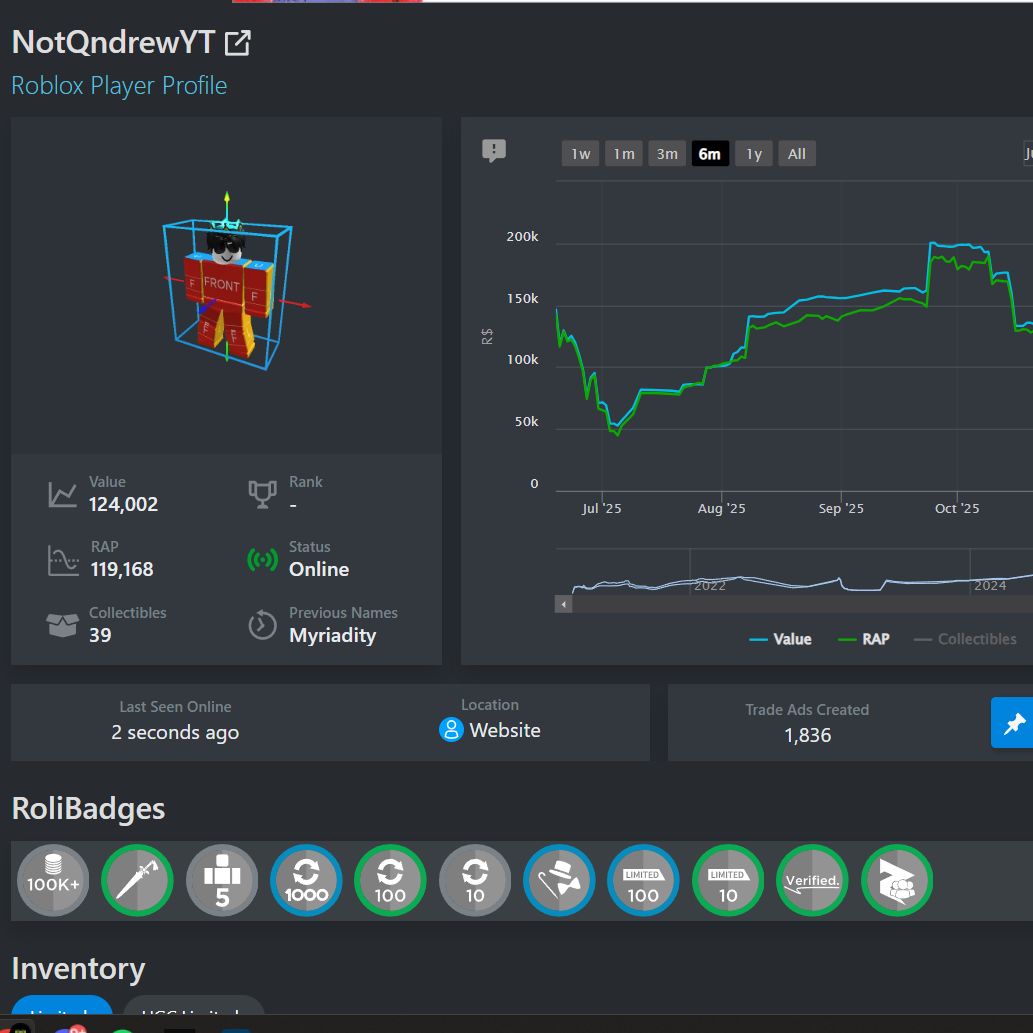
Task: Click the 2022 marker in chart navigator
Action: pyautogui.click(x=710, y=586)
